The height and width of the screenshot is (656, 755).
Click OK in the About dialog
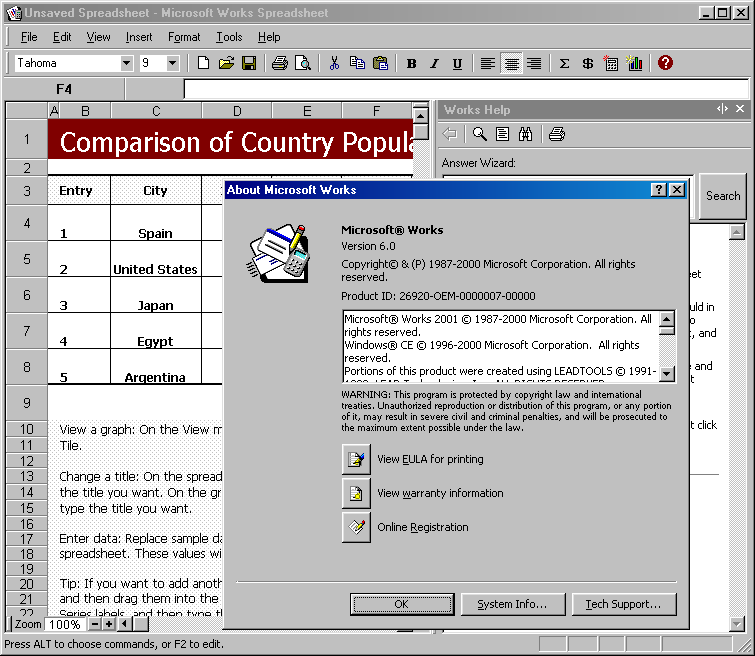[x=402, y=604]
